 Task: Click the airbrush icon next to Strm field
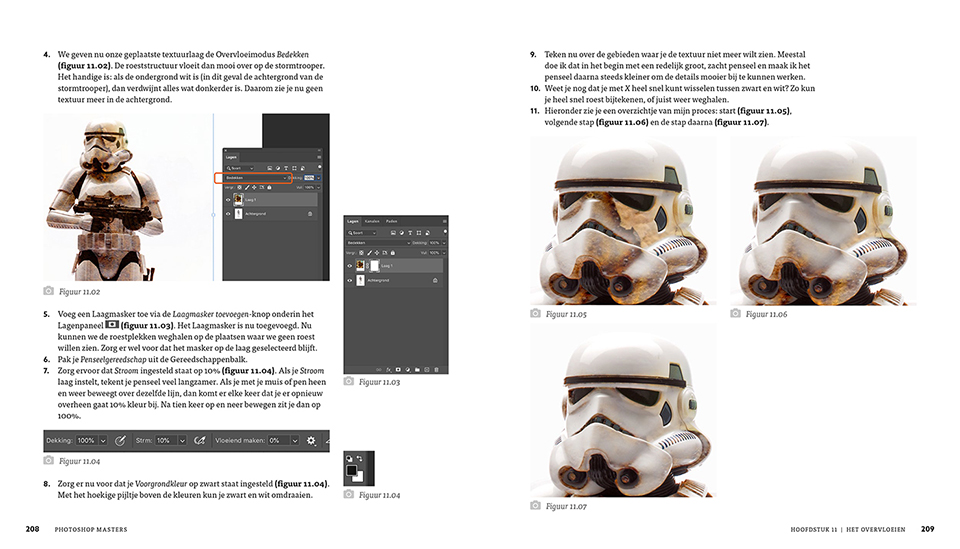point(200,441)
